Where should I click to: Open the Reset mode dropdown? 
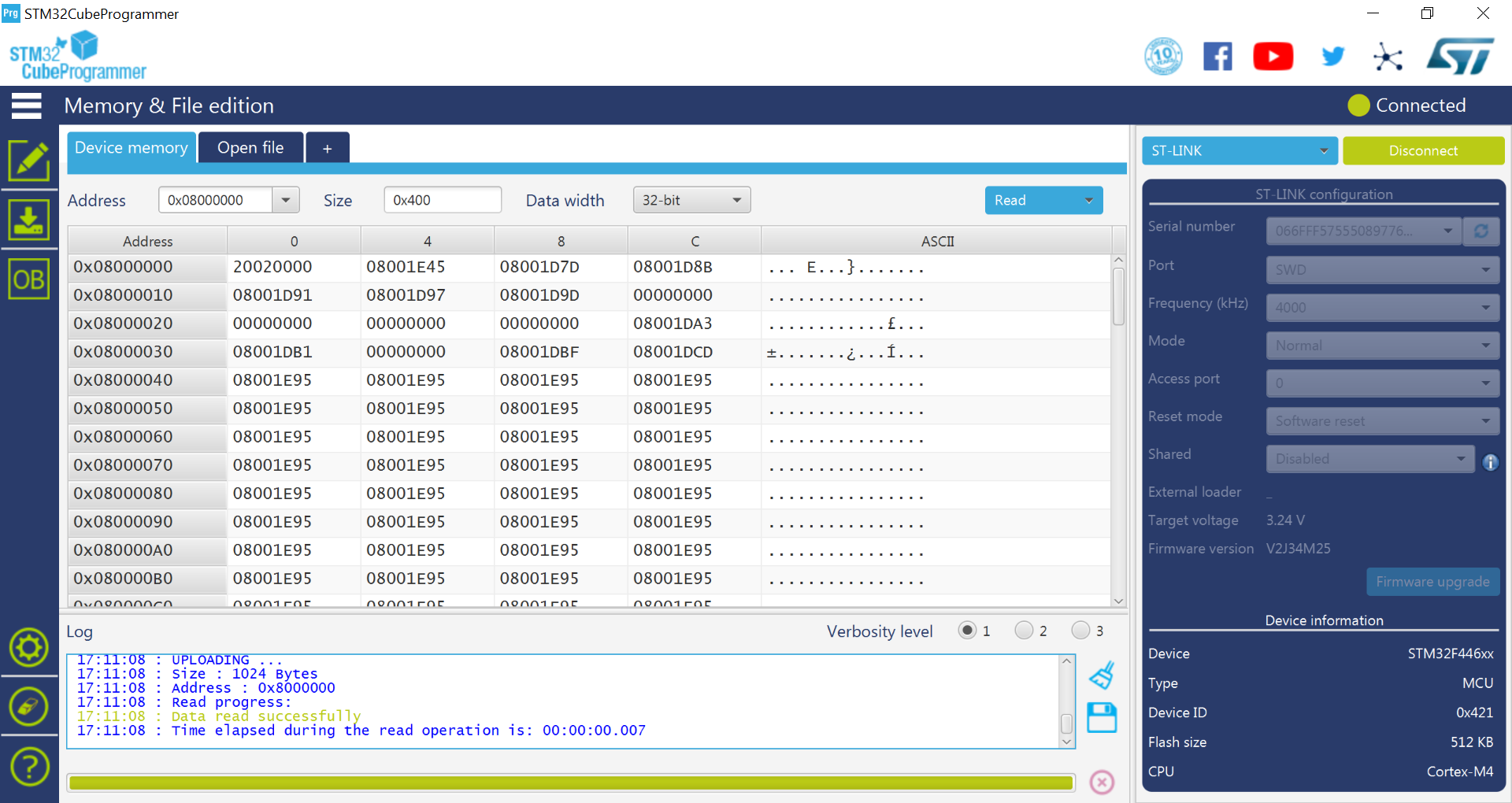(x=1382, y=420)
